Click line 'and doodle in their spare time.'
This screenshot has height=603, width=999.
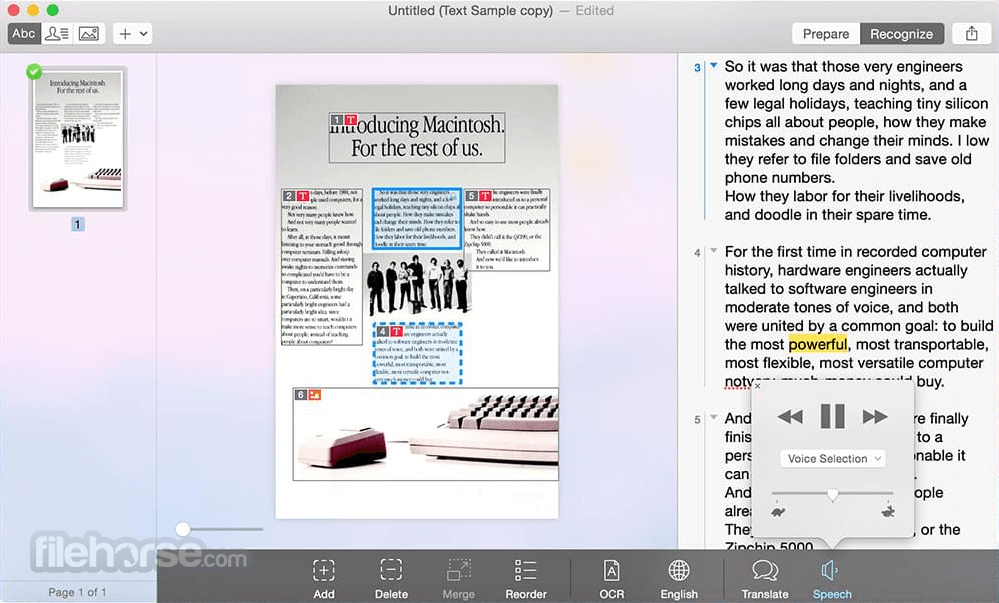point(828,215)
